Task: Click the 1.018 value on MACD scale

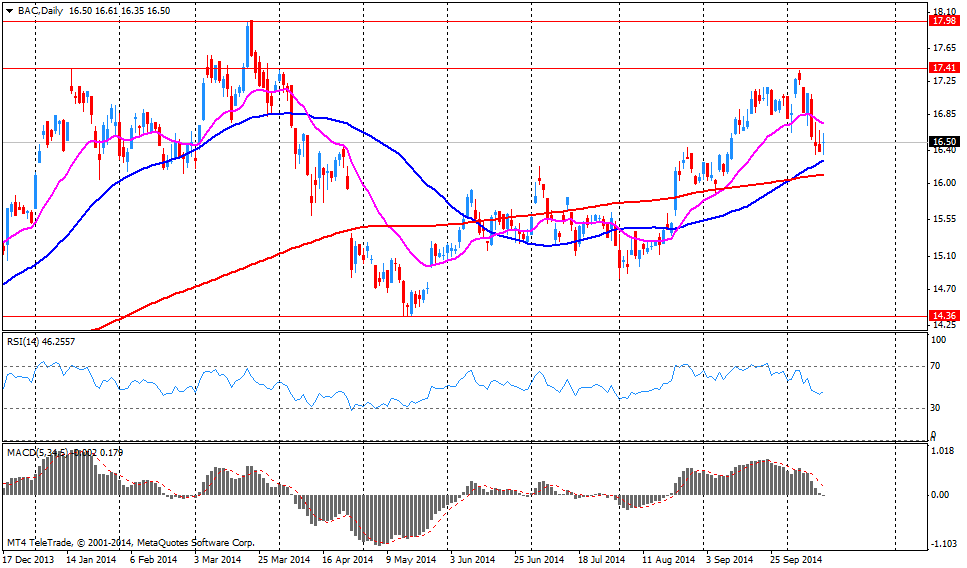Action: pyautogui.click(x=943, y=450)
